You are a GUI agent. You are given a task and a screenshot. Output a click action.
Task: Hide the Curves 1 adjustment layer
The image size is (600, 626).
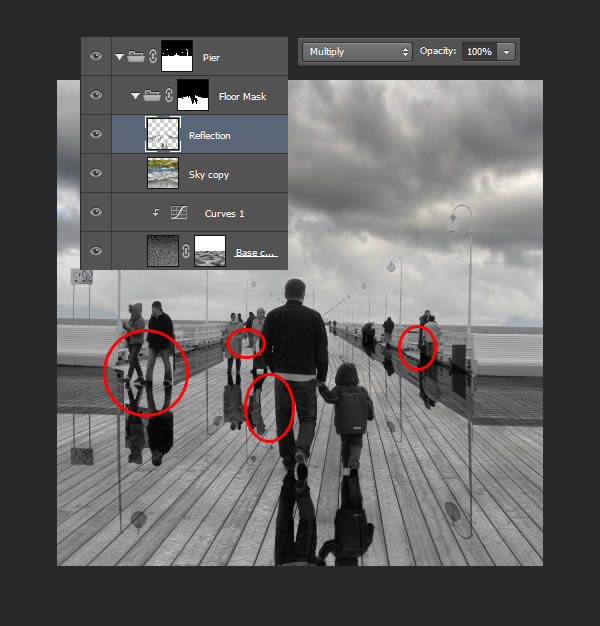pyautogui.click(x=96, y=213)
